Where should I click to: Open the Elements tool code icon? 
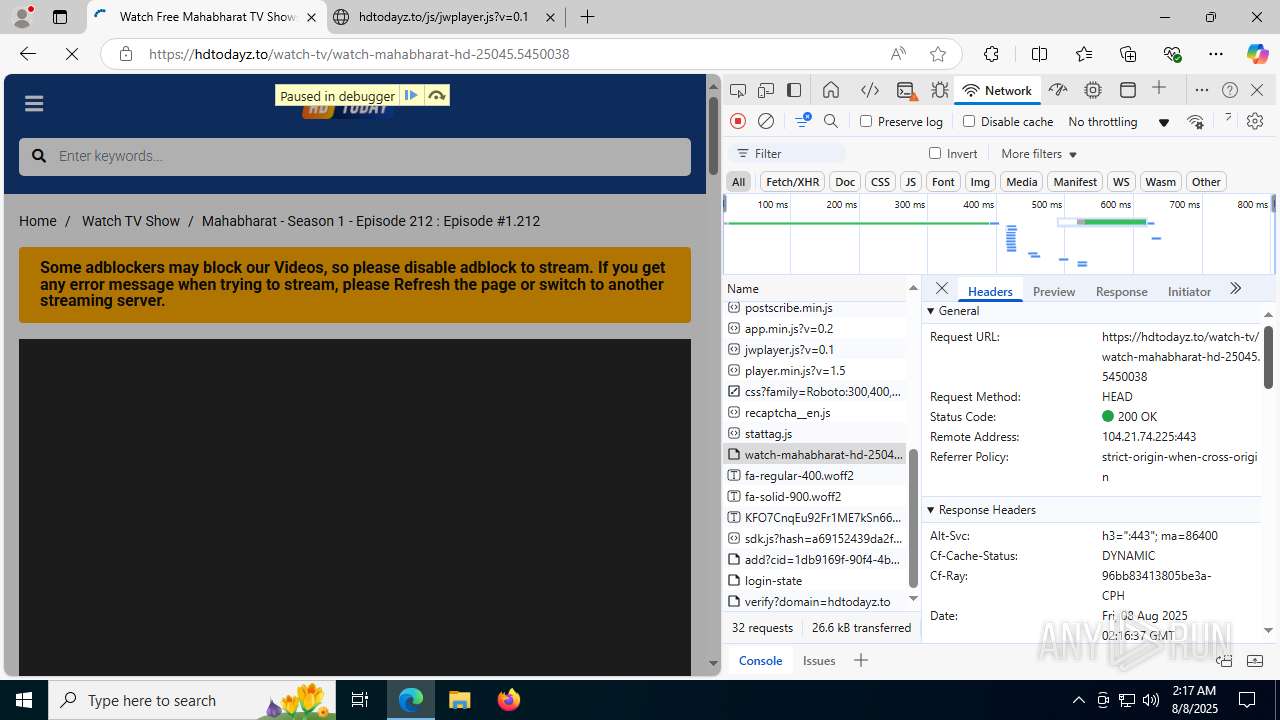click(x=870, y=90)
